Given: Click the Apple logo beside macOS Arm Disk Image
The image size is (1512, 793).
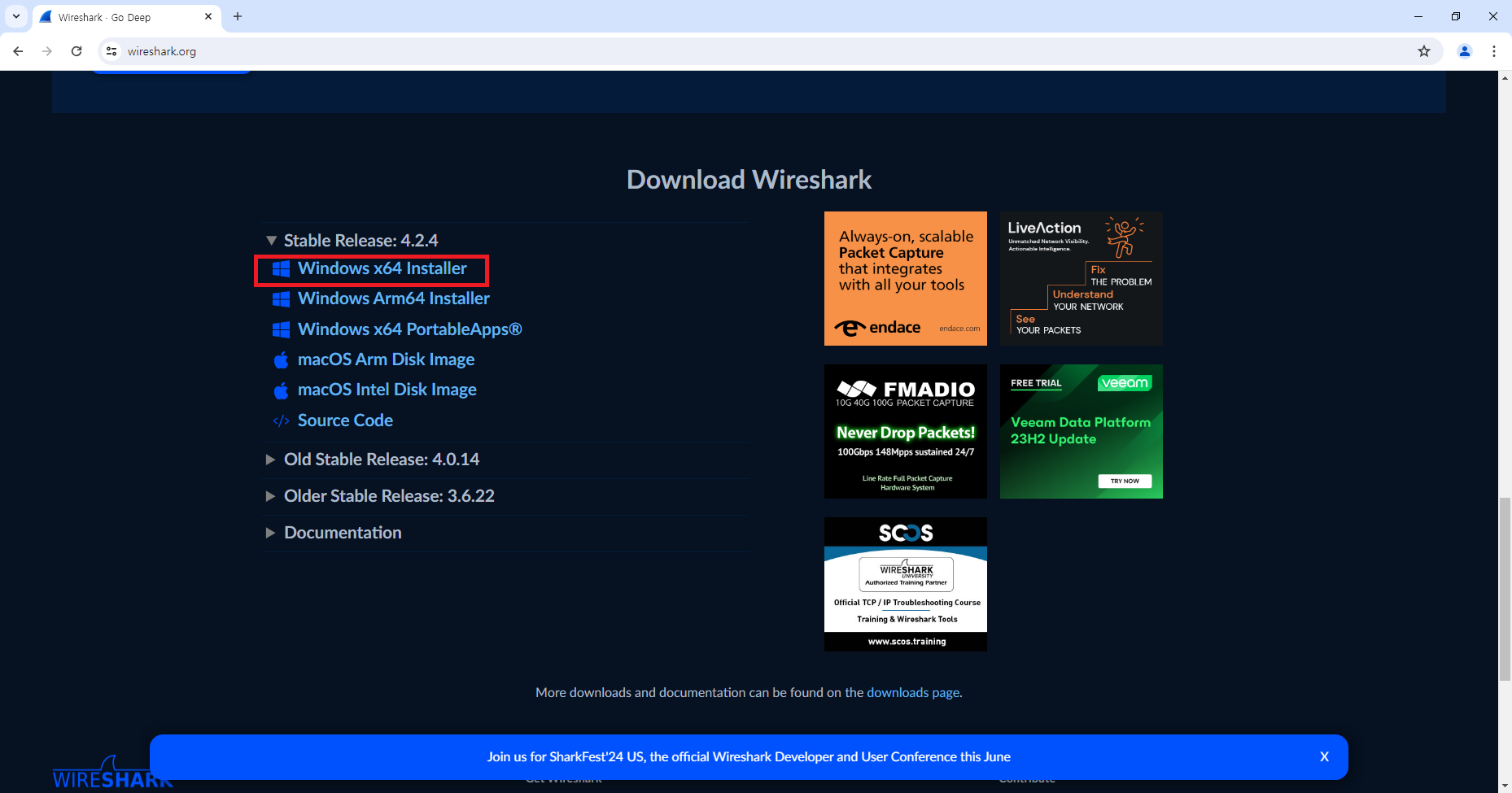Looking at the screenshot, I should [x=281, y=360].
